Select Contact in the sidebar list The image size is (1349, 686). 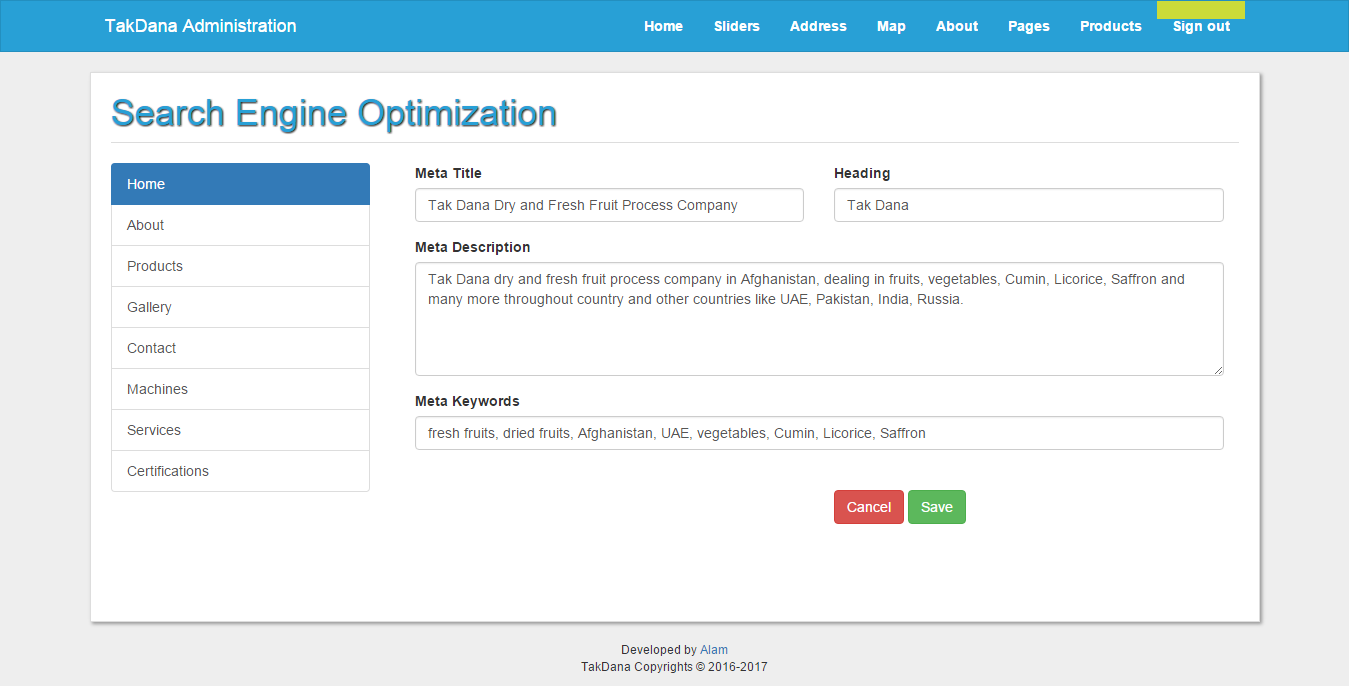(x=240, y=348)
